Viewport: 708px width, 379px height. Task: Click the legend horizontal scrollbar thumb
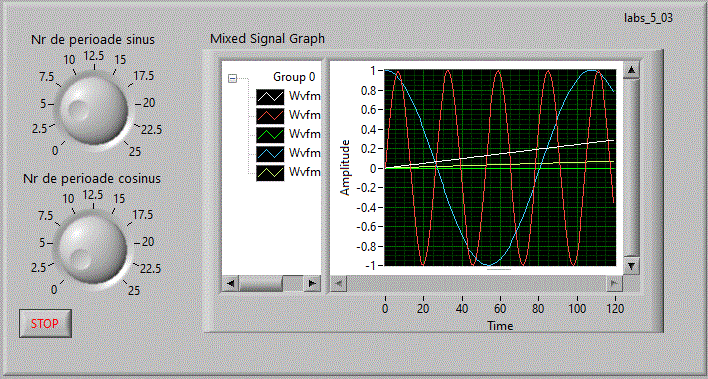261,284
